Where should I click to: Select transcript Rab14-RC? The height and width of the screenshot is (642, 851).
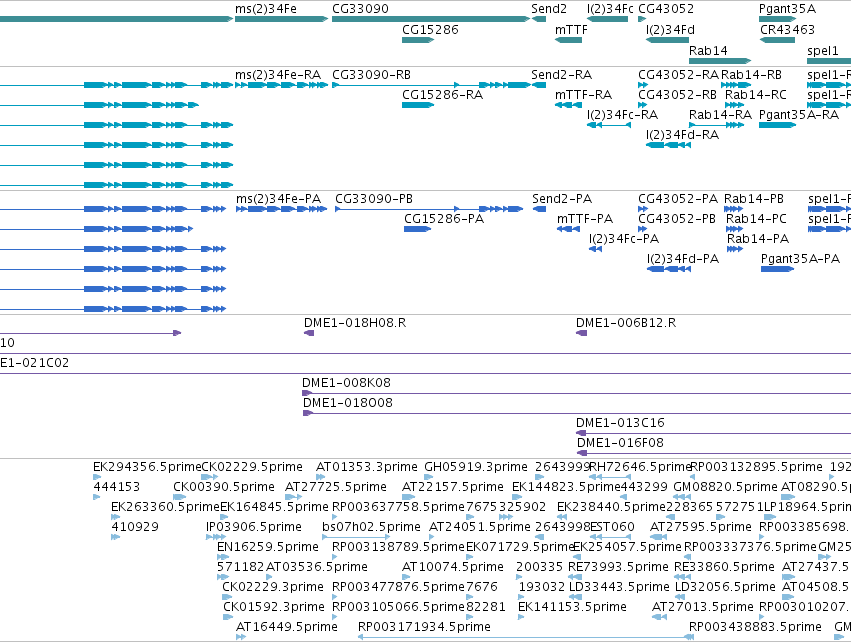pos(755,95)
